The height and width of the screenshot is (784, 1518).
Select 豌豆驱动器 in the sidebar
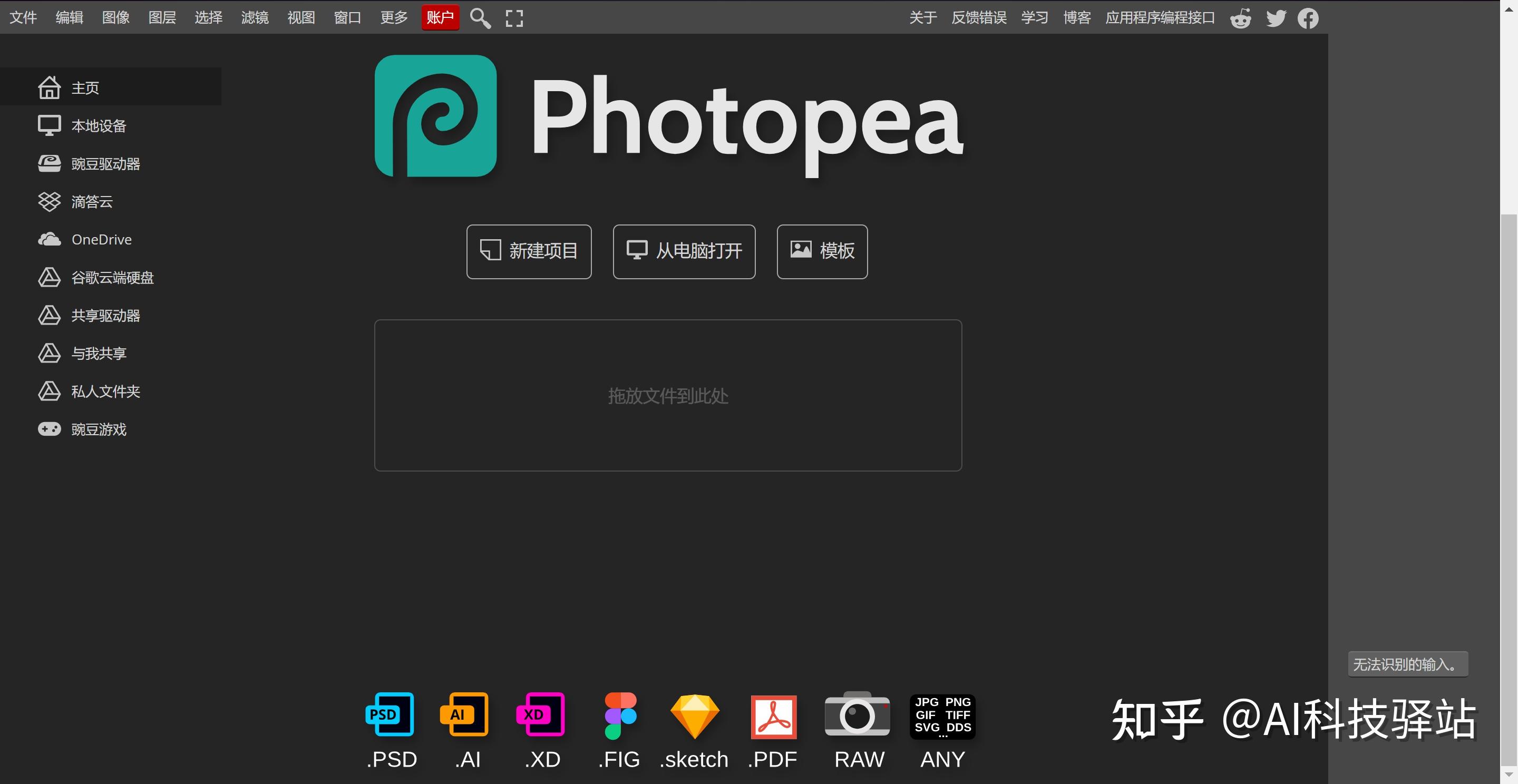click(111, 163)
